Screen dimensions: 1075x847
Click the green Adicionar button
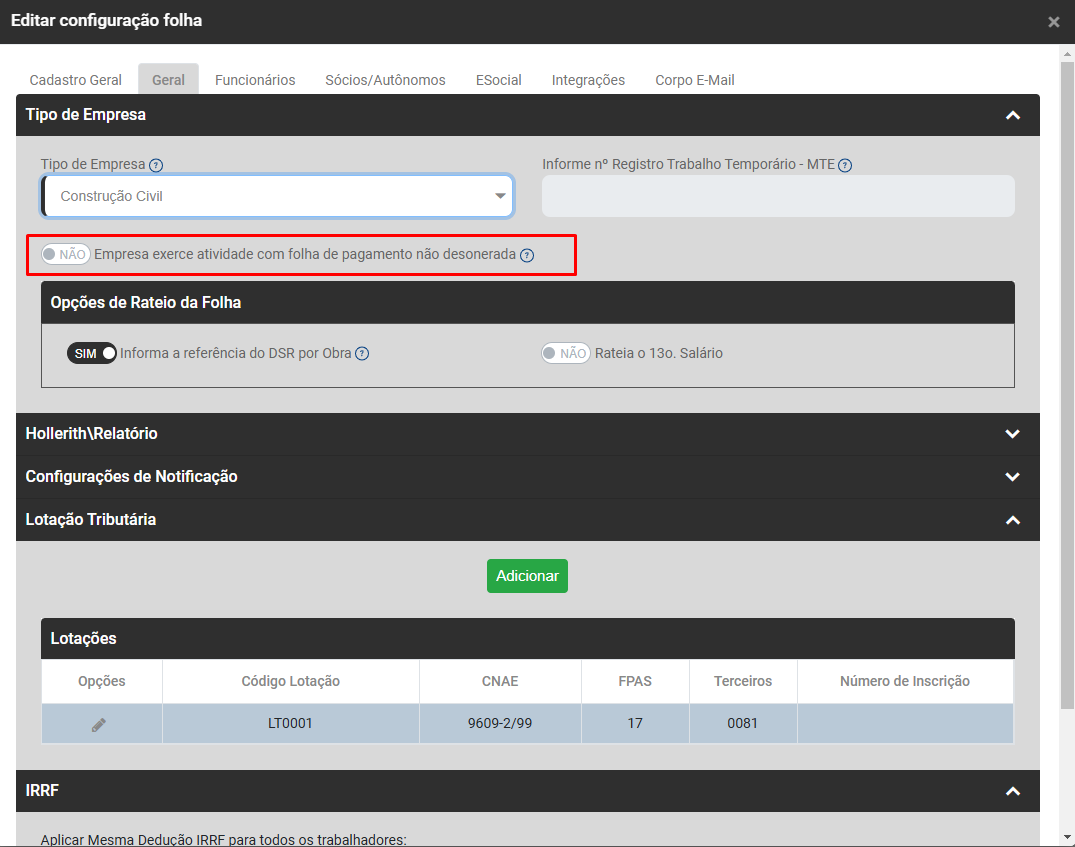[527, 576]
